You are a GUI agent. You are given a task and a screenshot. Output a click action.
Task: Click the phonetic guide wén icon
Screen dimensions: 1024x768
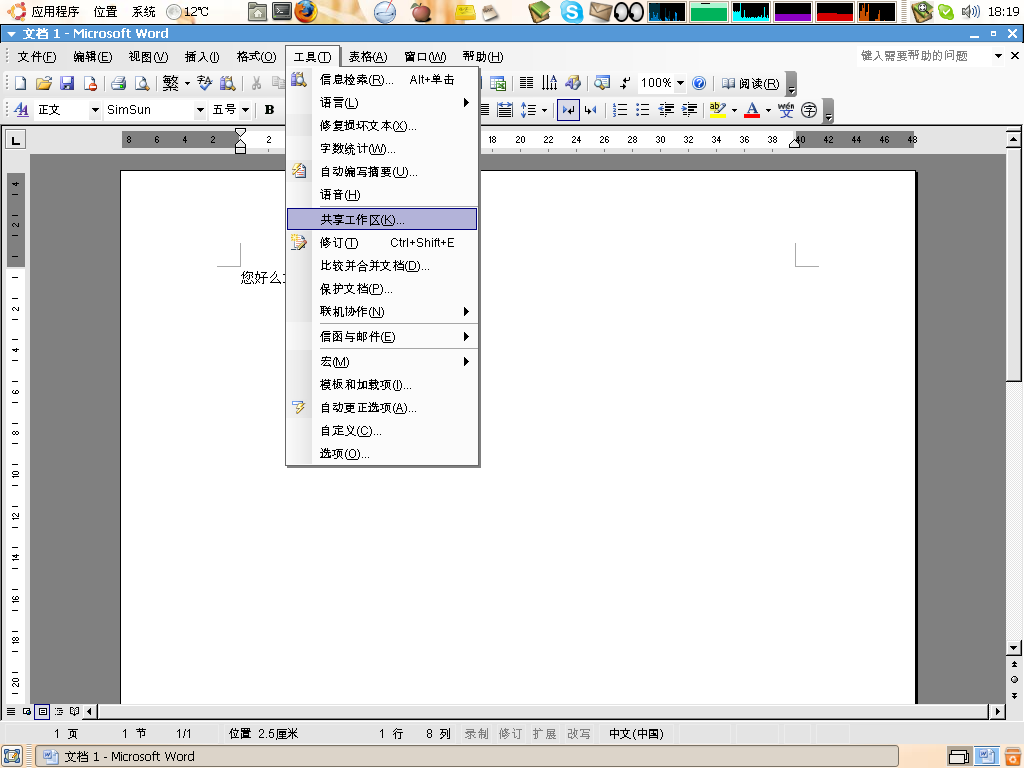[x=786, y=110]
